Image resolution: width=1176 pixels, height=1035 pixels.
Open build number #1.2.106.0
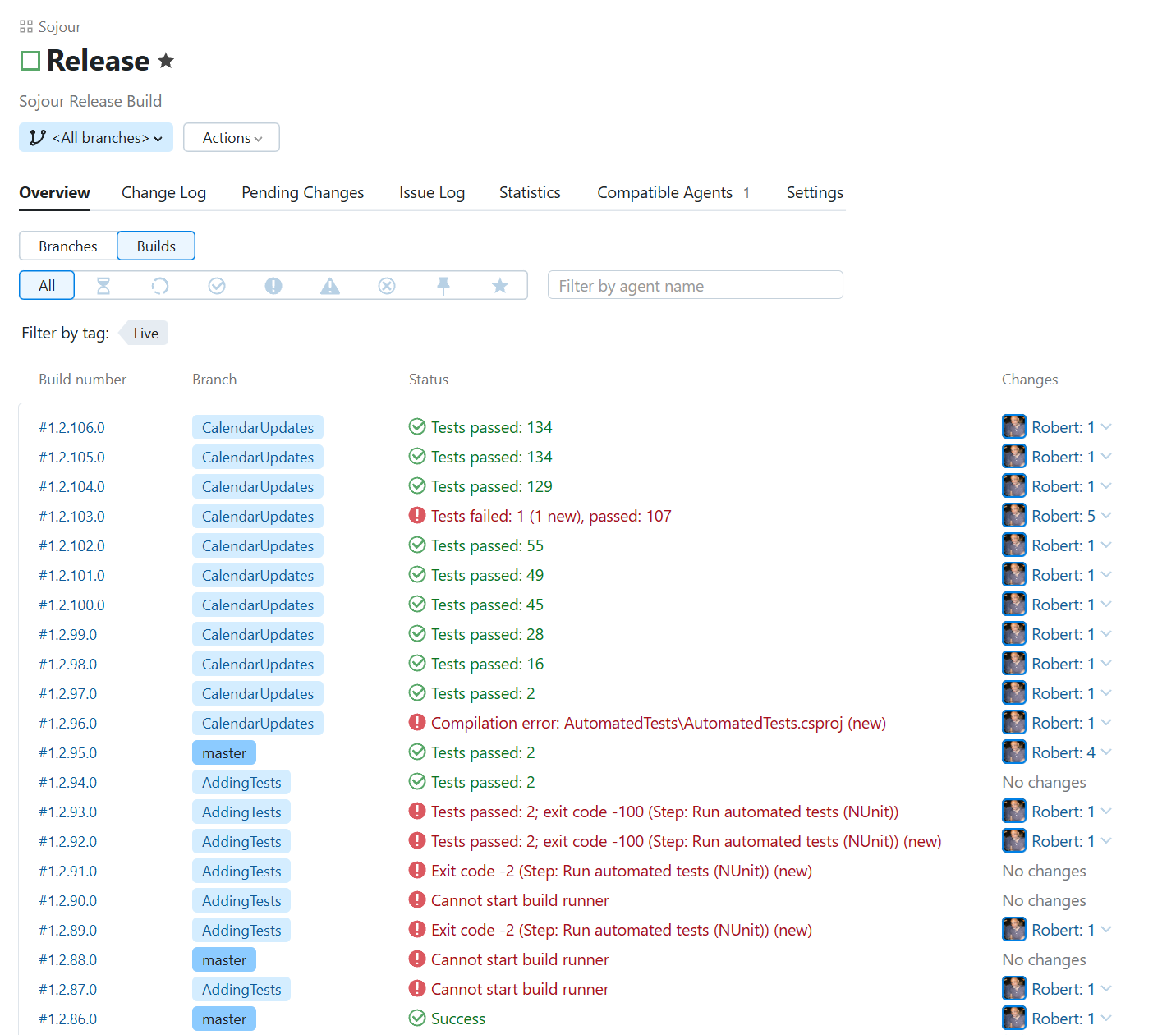pyautogui.click(x=71, y=428)
